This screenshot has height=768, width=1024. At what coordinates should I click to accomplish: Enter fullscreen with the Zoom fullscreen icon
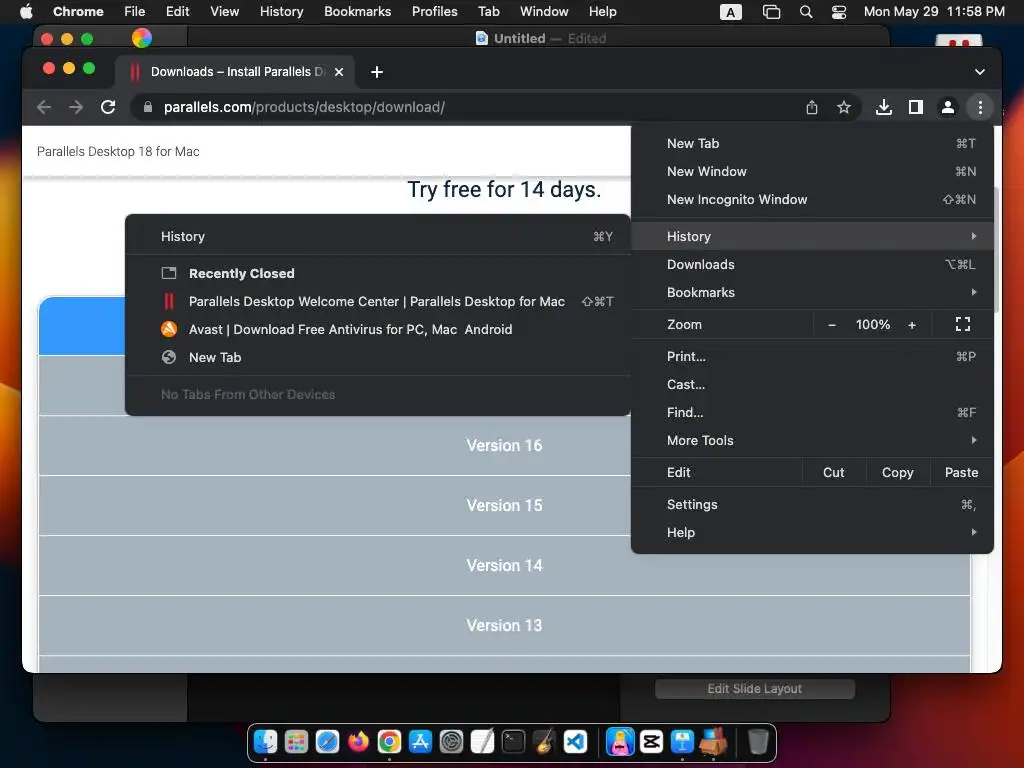pyautogui.click(x=963, y=325)
